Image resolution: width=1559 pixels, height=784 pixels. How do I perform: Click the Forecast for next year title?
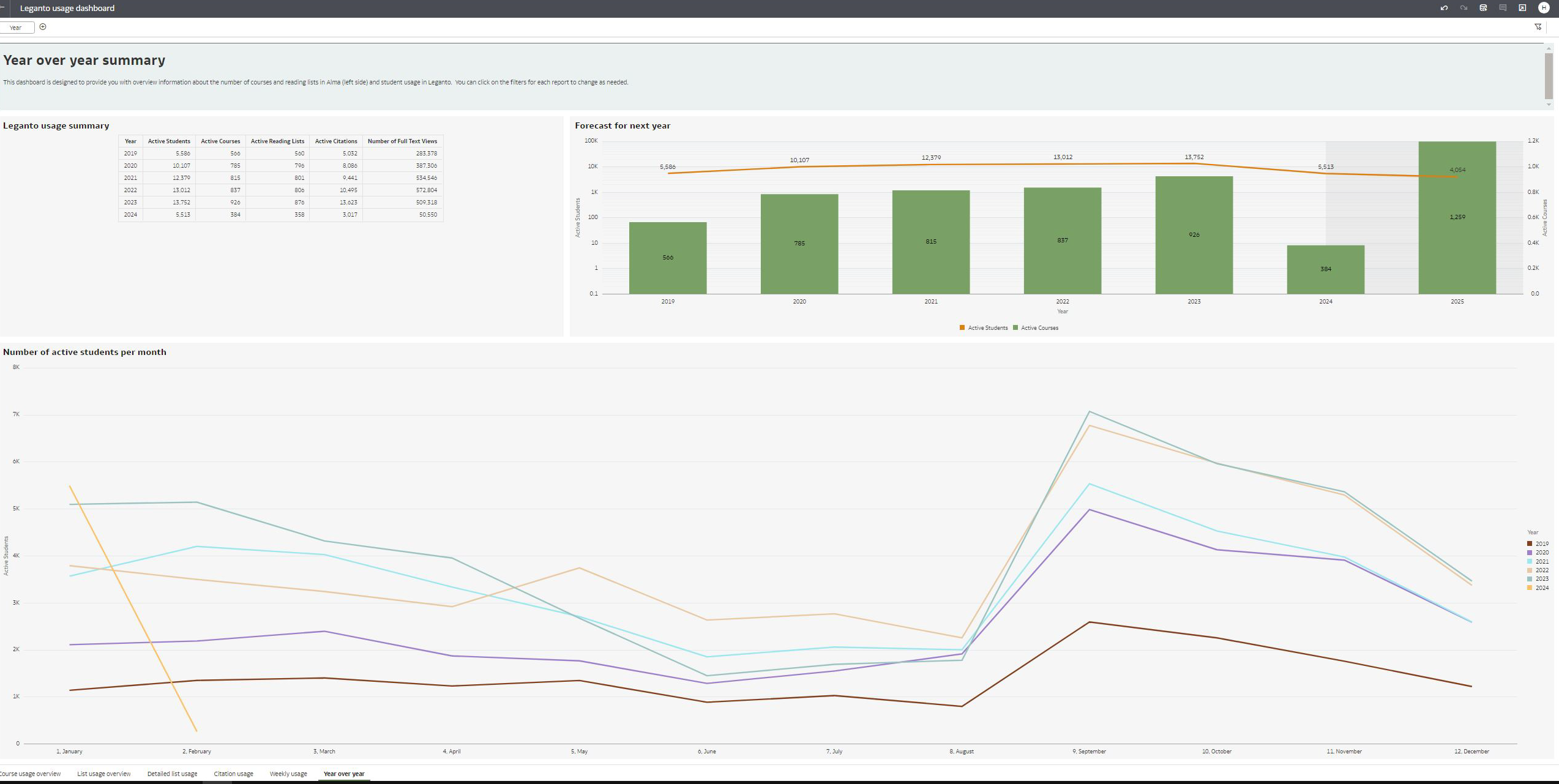pyautogui.click(x=622, y=125)
